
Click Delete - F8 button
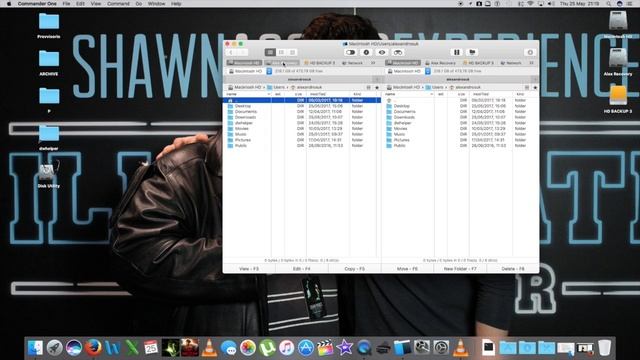(x=513, y=269)
